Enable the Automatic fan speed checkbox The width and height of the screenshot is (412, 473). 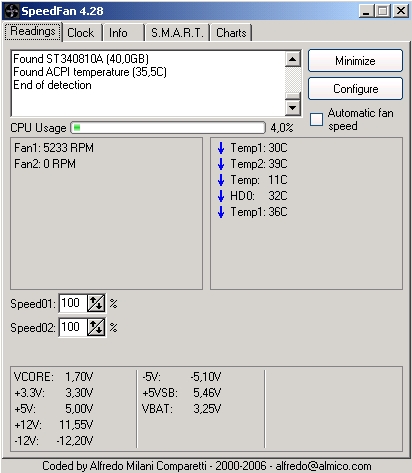click(316, 119)
